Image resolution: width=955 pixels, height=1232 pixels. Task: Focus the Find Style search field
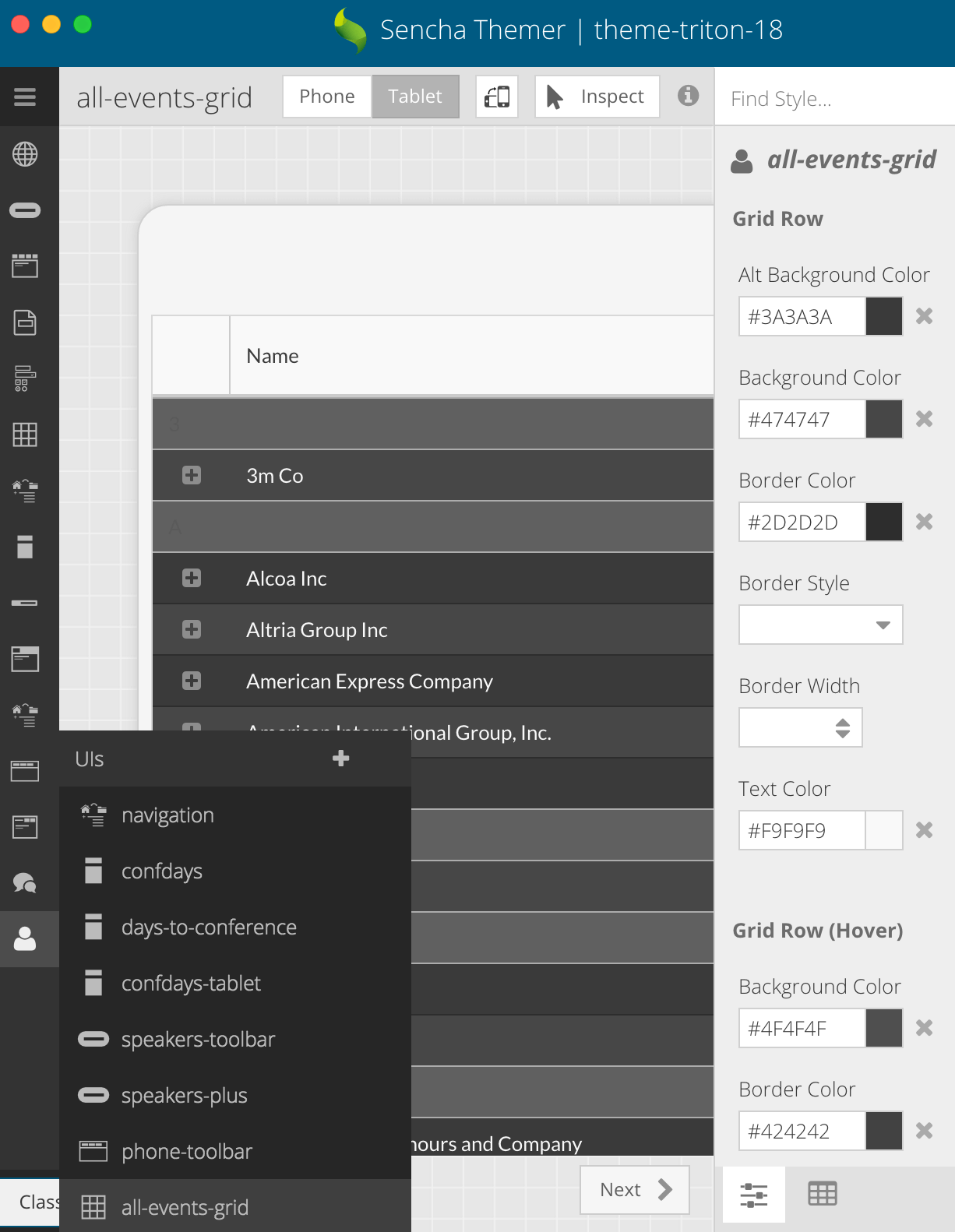tap(835, 98)
